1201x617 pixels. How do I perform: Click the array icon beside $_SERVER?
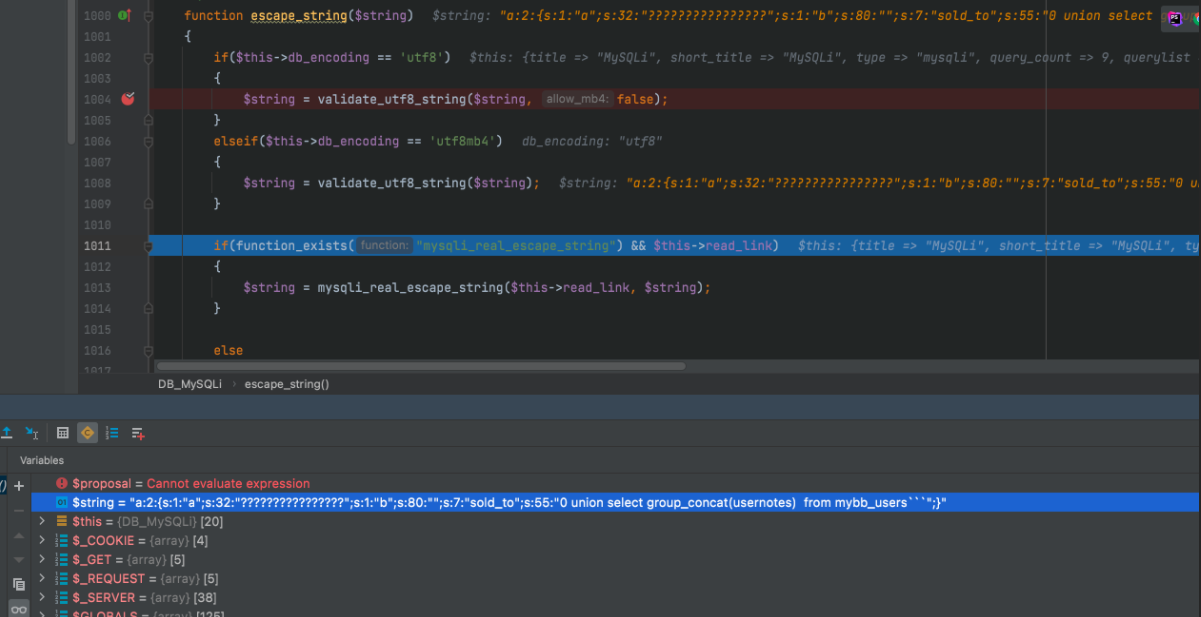(x=62, y=597)
